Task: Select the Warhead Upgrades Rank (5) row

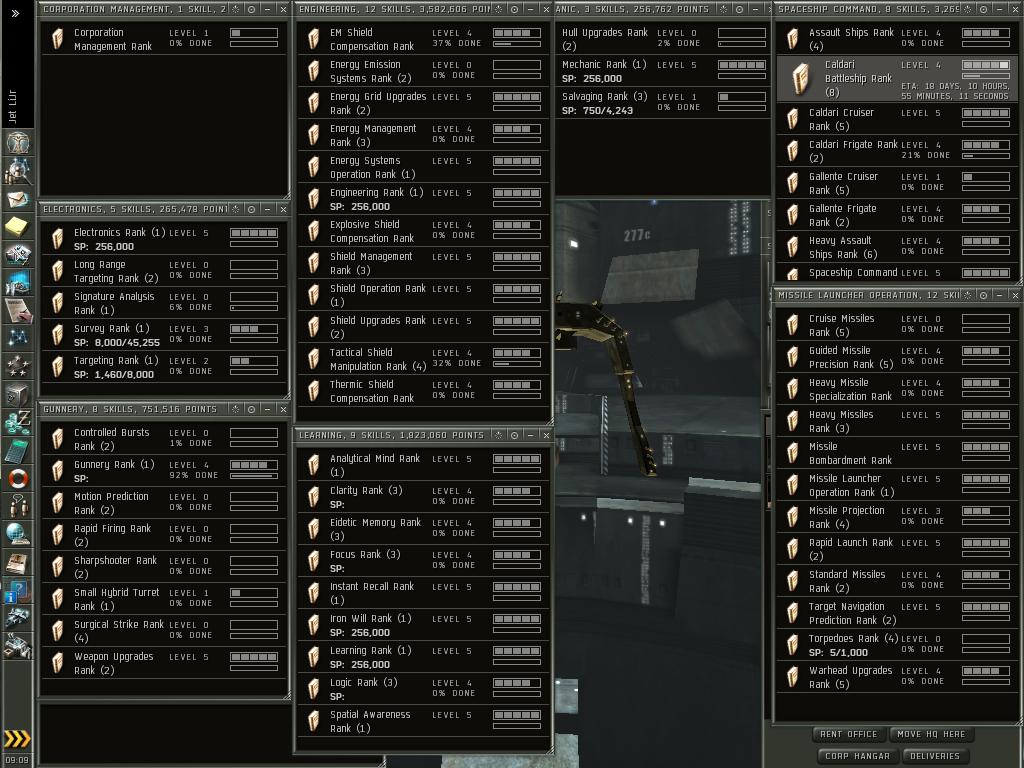Action: pos(897,677)
